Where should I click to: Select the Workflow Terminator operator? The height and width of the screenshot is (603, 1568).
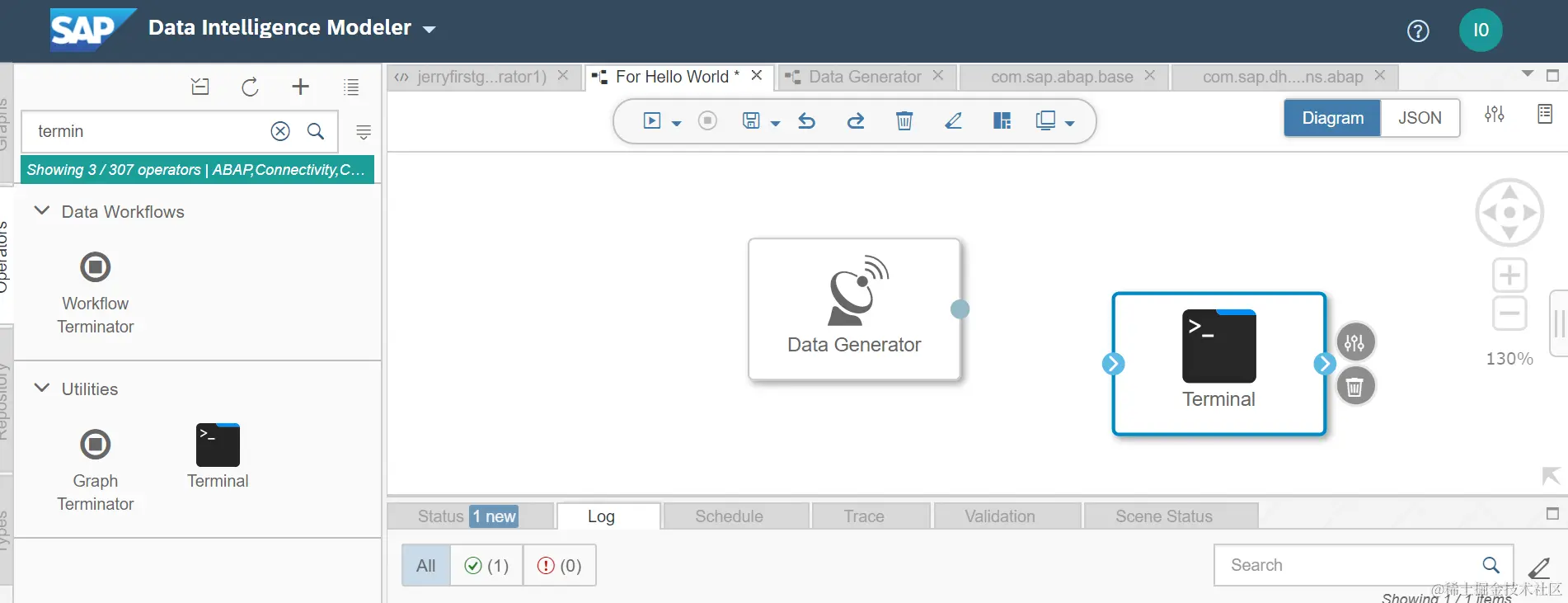96,294
